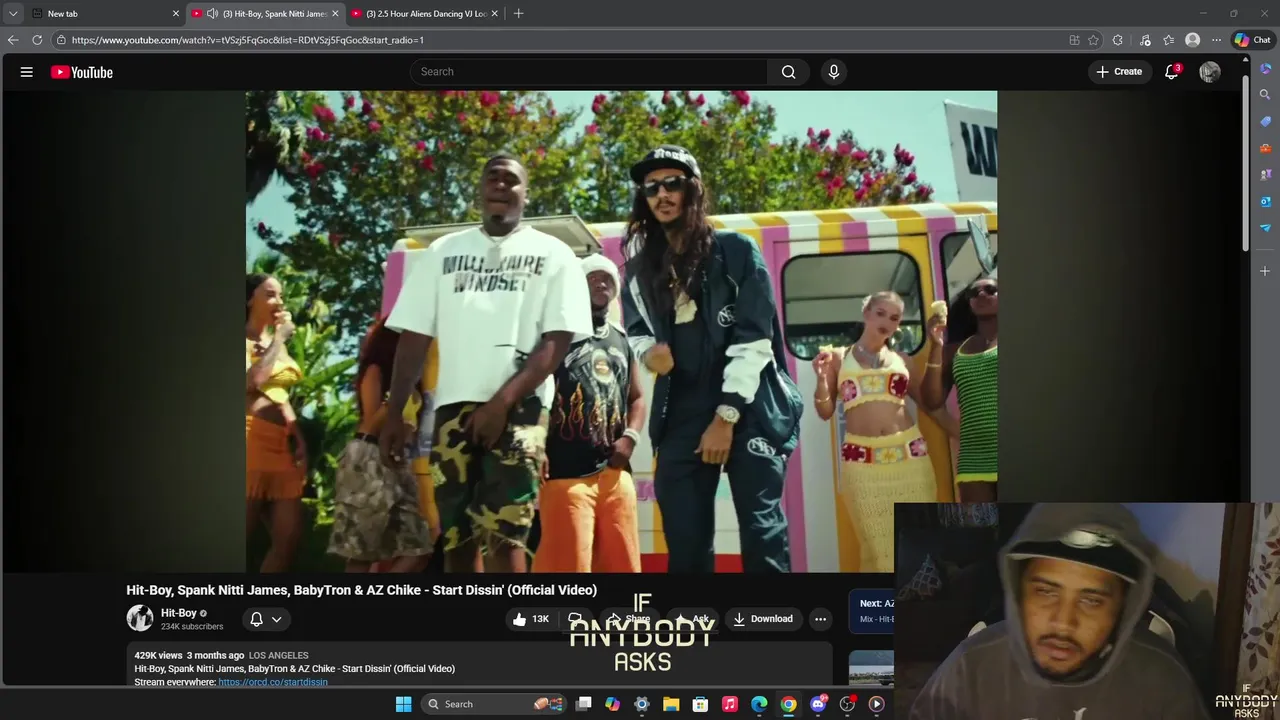The width and height of the screenshot is (1280, 720).
Task: Open the tab search dropdown arrow
Action: tap(13, 14)
